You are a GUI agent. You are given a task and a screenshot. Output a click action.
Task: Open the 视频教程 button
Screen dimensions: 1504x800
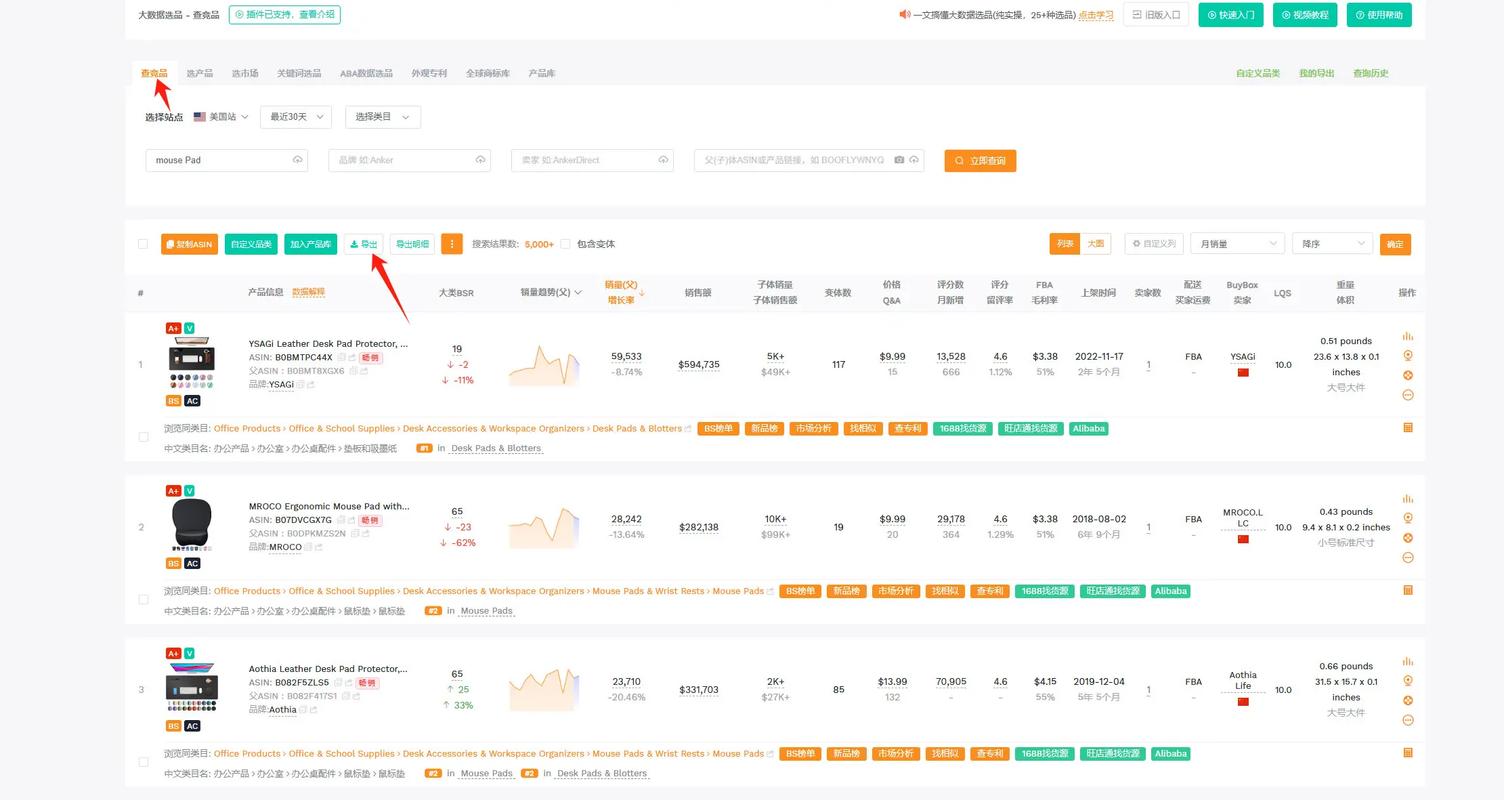coord(1304,15)
